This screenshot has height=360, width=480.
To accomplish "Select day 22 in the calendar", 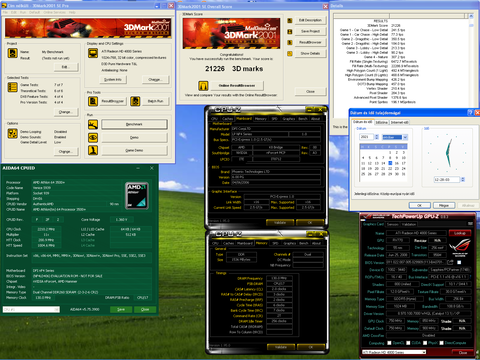I will (x=390, y=169).
